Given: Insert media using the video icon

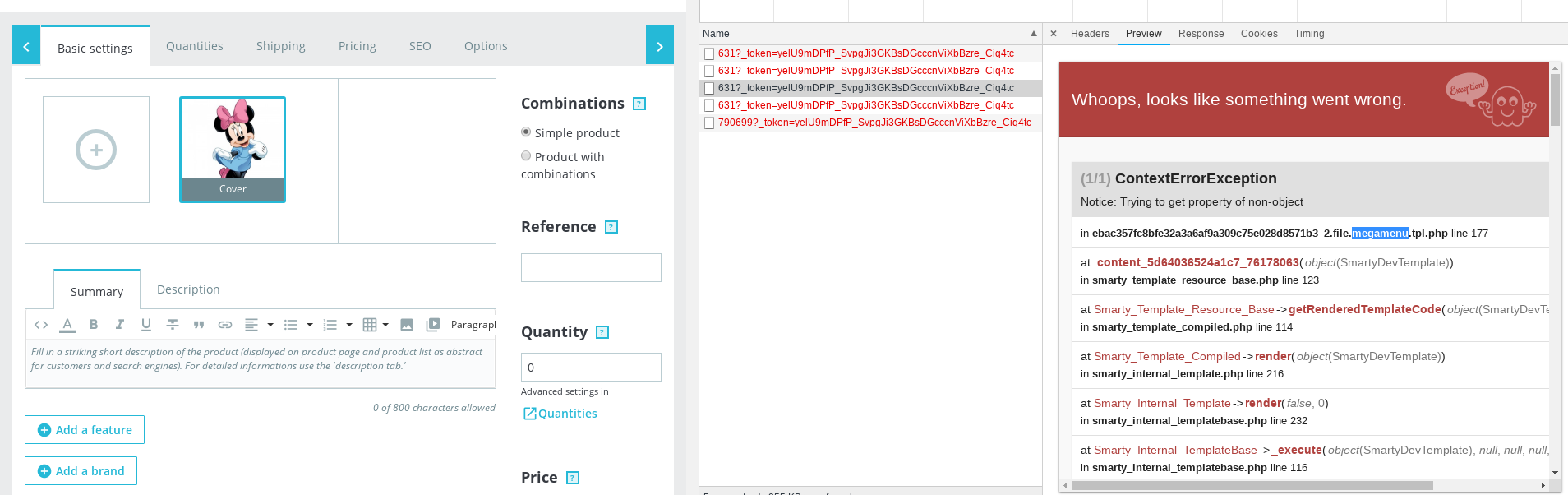Looking at the screenshot, I should coord(433,325).
